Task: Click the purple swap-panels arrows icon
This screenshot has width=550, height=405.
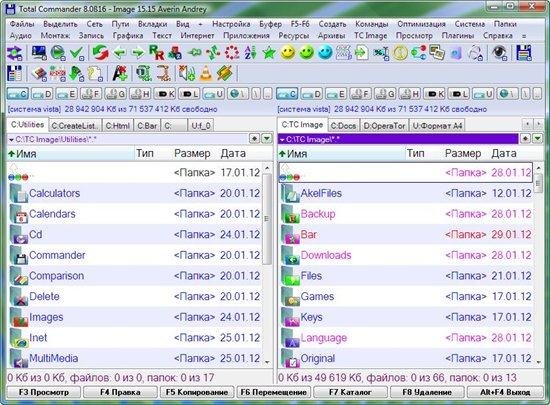Action: point(14,53)
